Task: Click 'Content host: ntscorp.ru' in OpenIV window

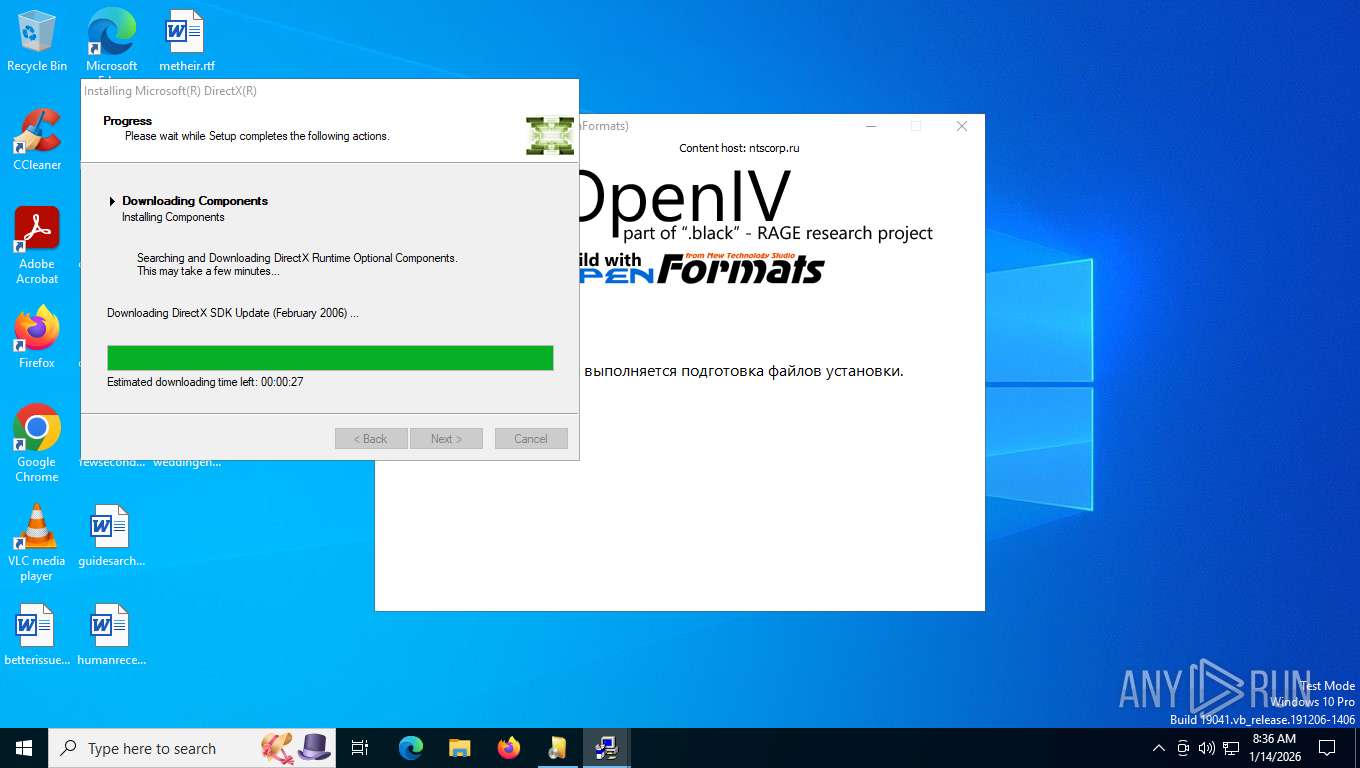Action: 739,148
